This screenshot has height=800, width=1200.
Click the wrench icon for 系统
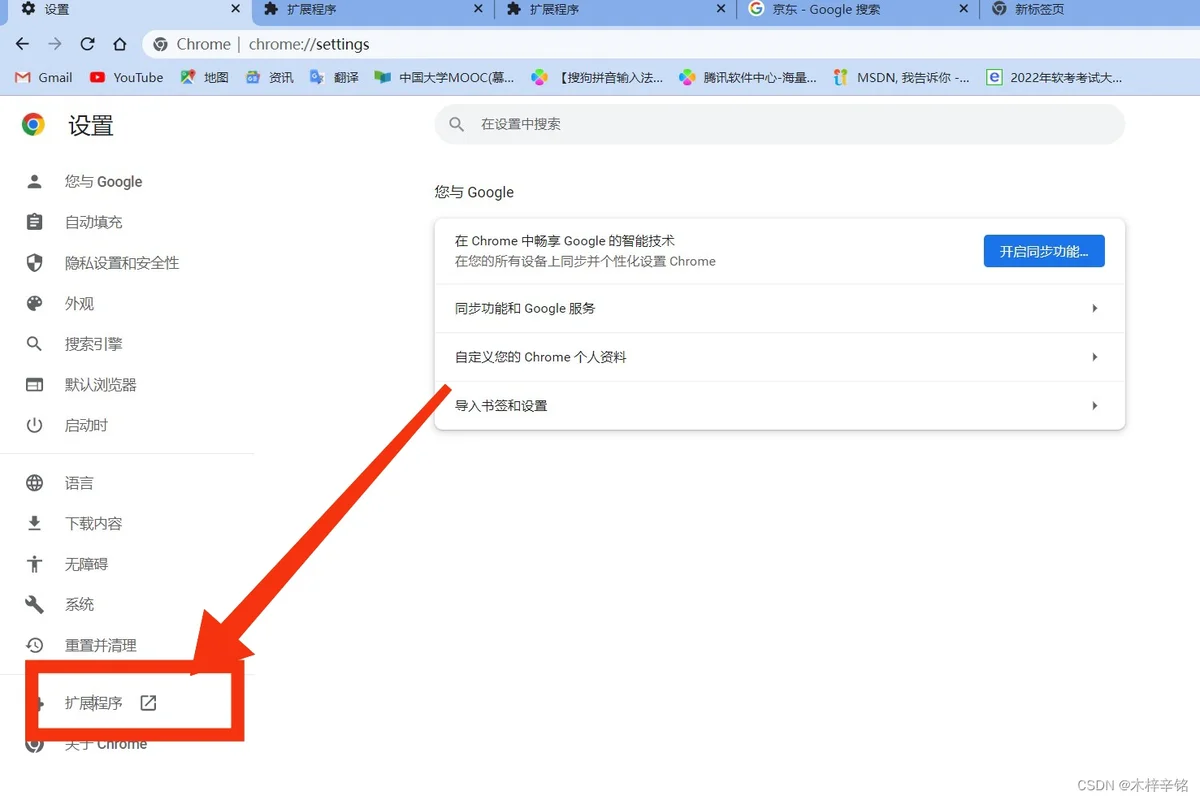pos(35,605)
